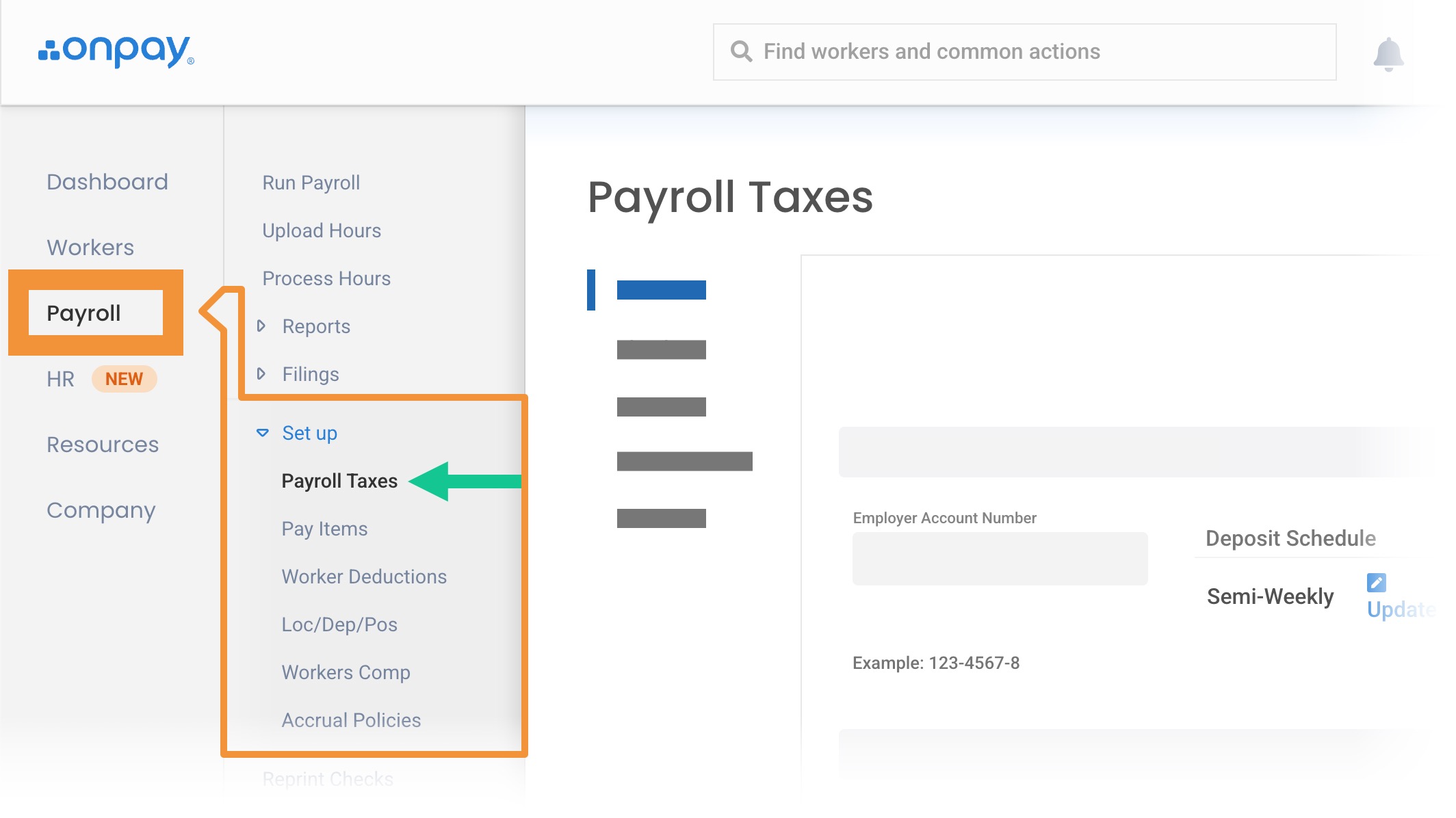Viewport: 1456px width, 818px height.
Task: Select Payroll in the main navigation
Action: point(83,313)
